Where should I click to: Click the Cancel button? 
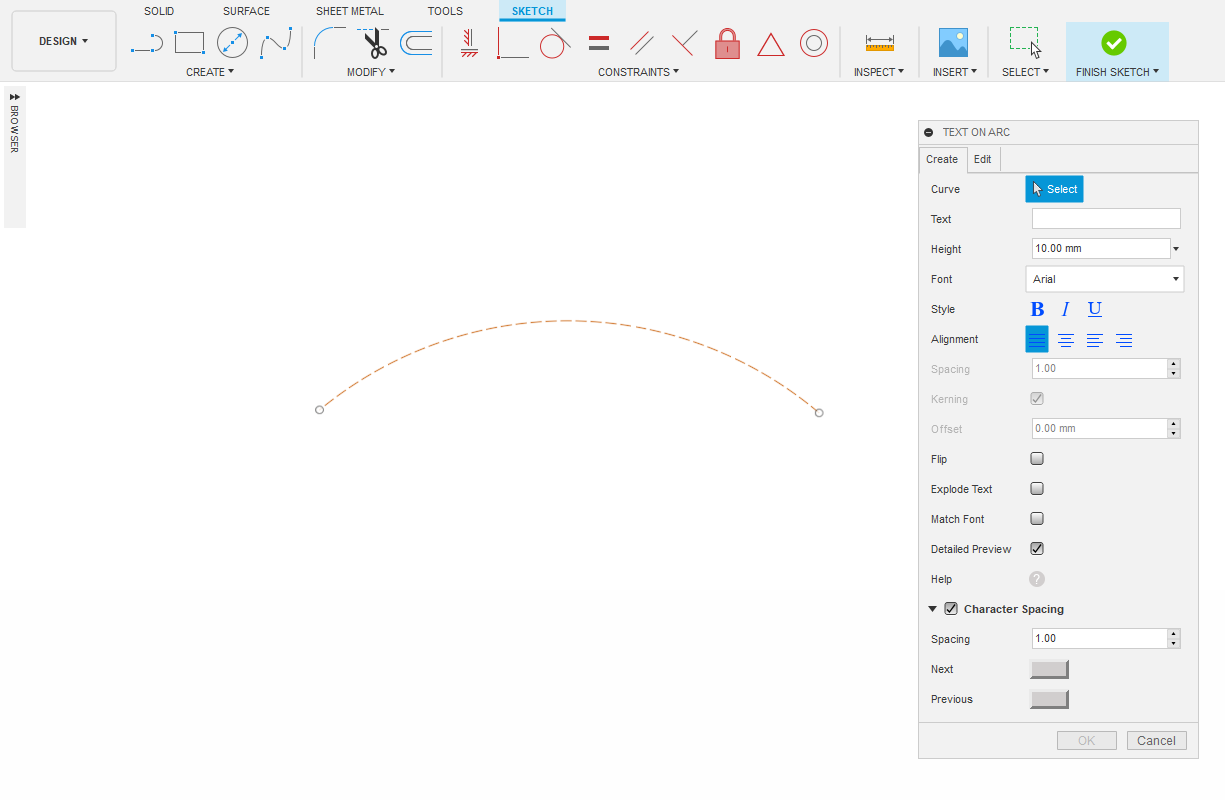[x=1156, y=741]
